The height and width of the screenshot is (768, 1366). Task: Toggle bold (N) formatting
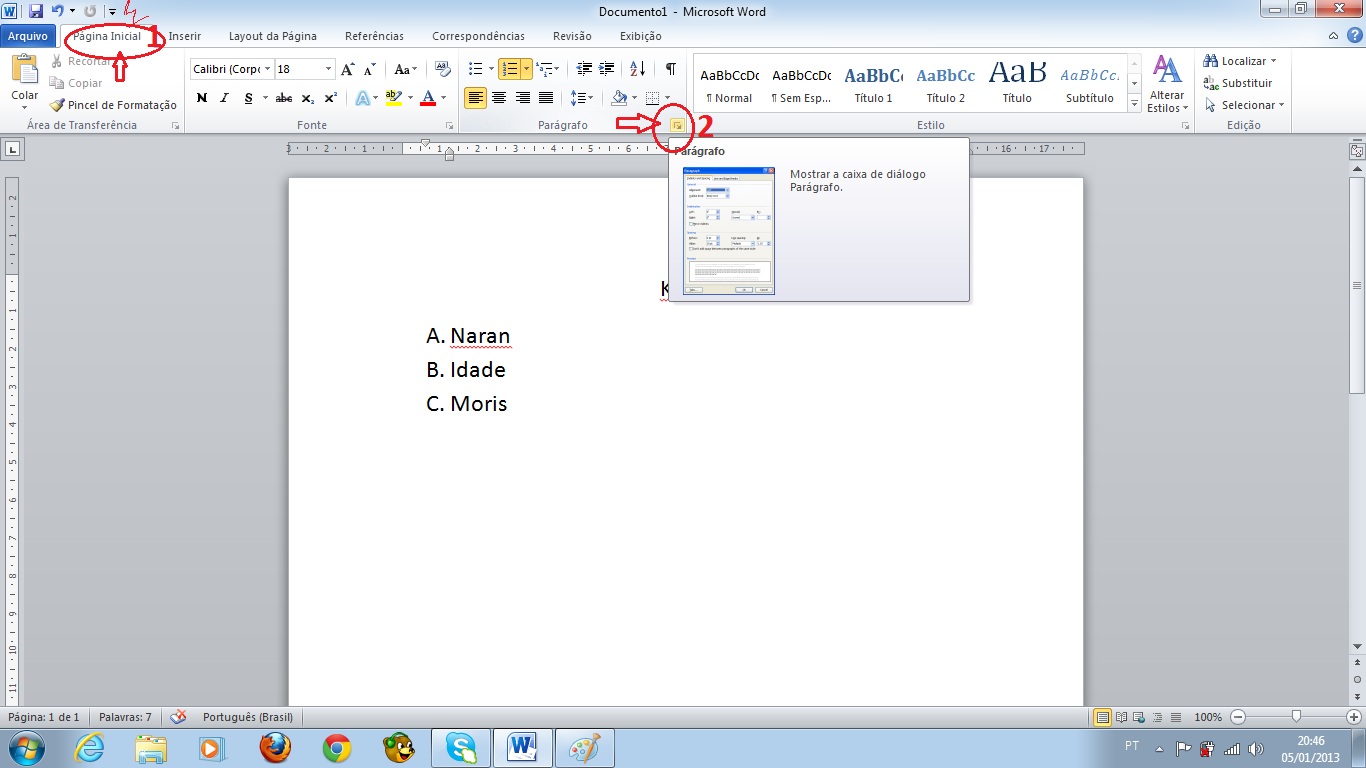point(201,98)
